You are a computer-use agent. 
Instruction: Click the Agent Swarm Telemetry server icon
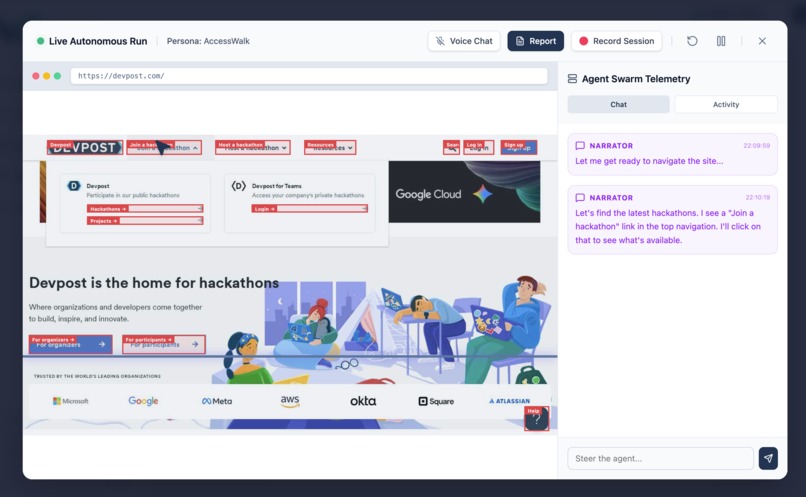572,79
